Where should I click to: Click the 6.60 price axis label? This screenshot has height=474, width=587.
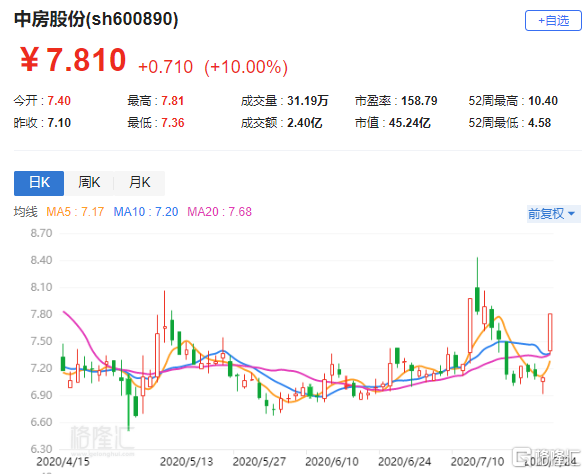(41, 422)
